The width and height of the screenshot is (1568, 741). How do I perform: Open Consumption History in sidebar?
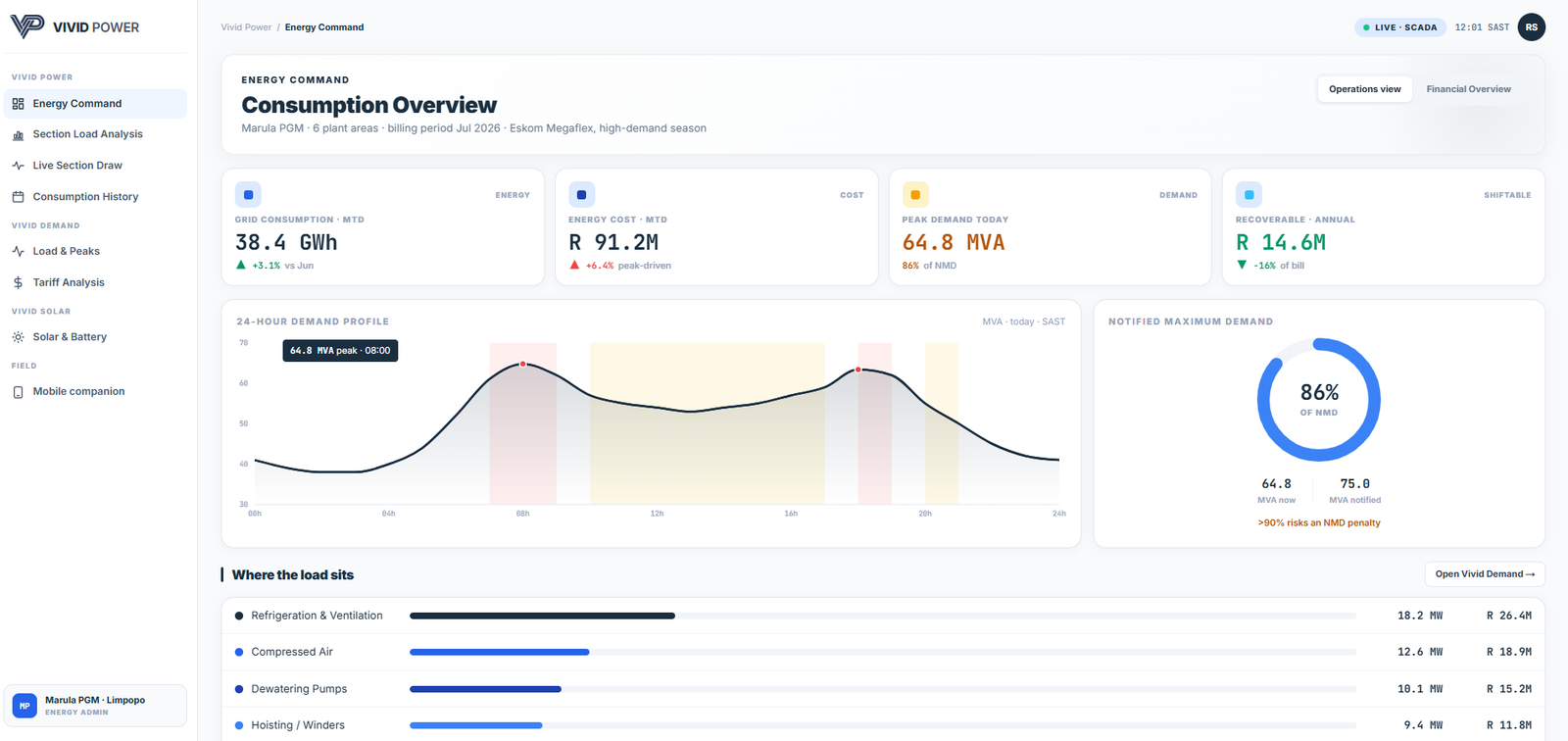click(95, 197)
